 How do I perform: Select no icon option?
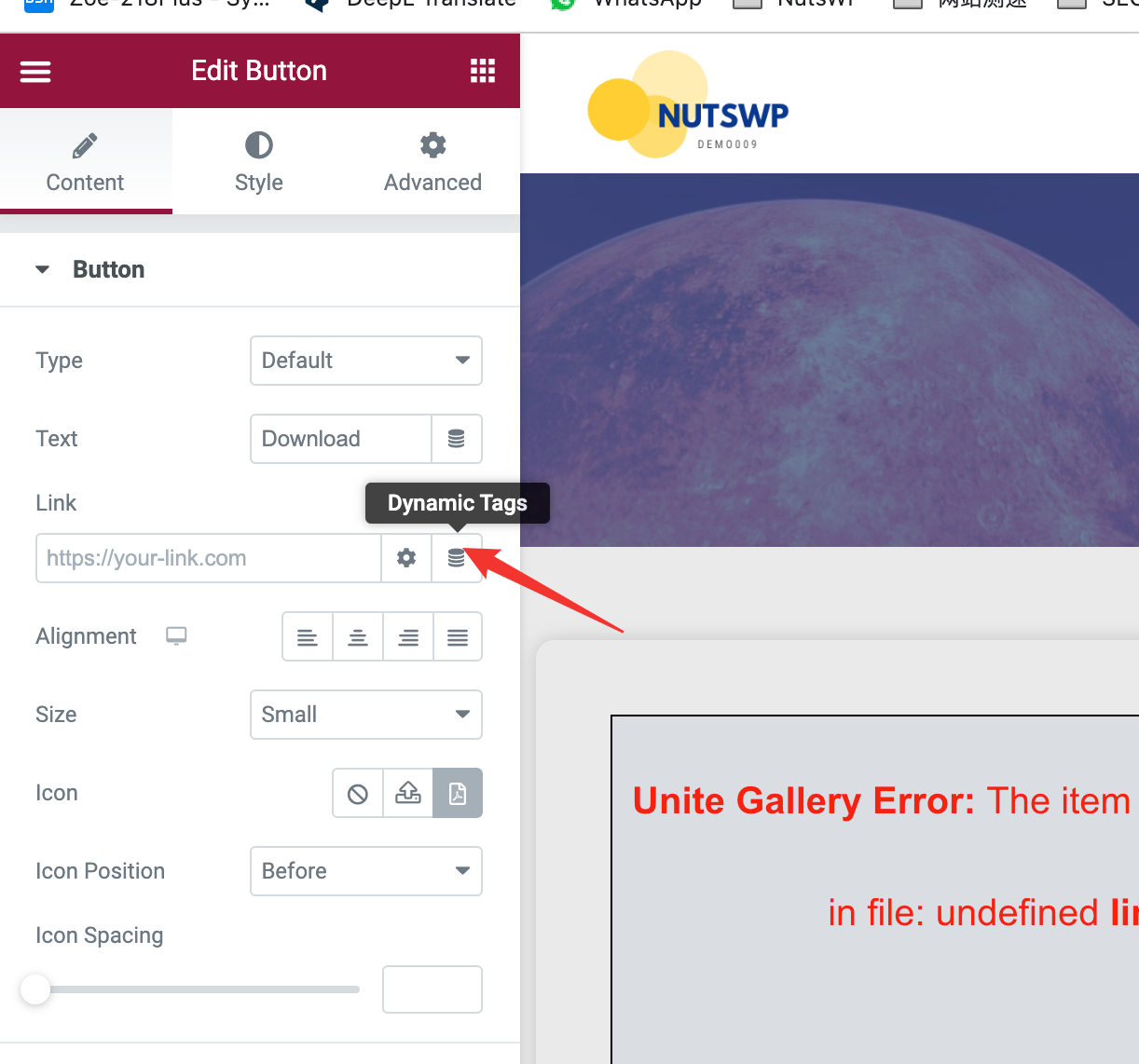tap(358, 793)
